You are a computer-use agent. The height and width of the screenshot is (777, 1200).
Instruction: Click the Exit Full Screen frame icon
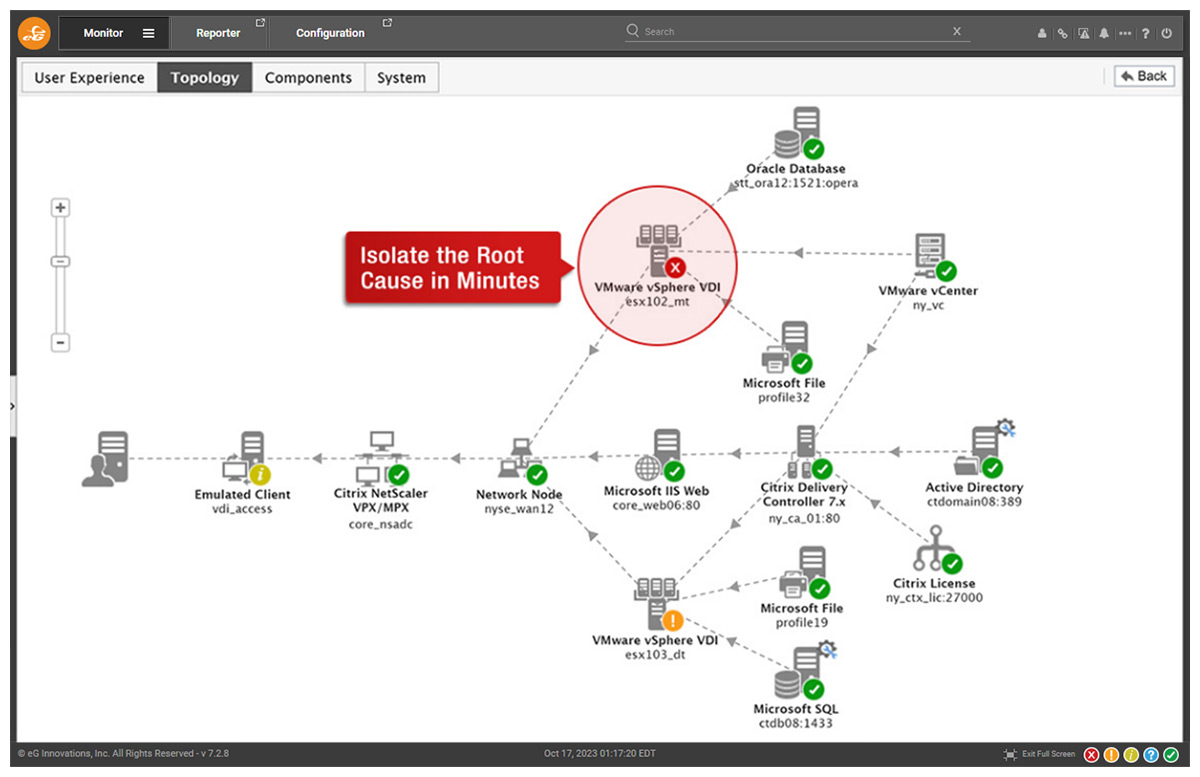pos(1010,754)
